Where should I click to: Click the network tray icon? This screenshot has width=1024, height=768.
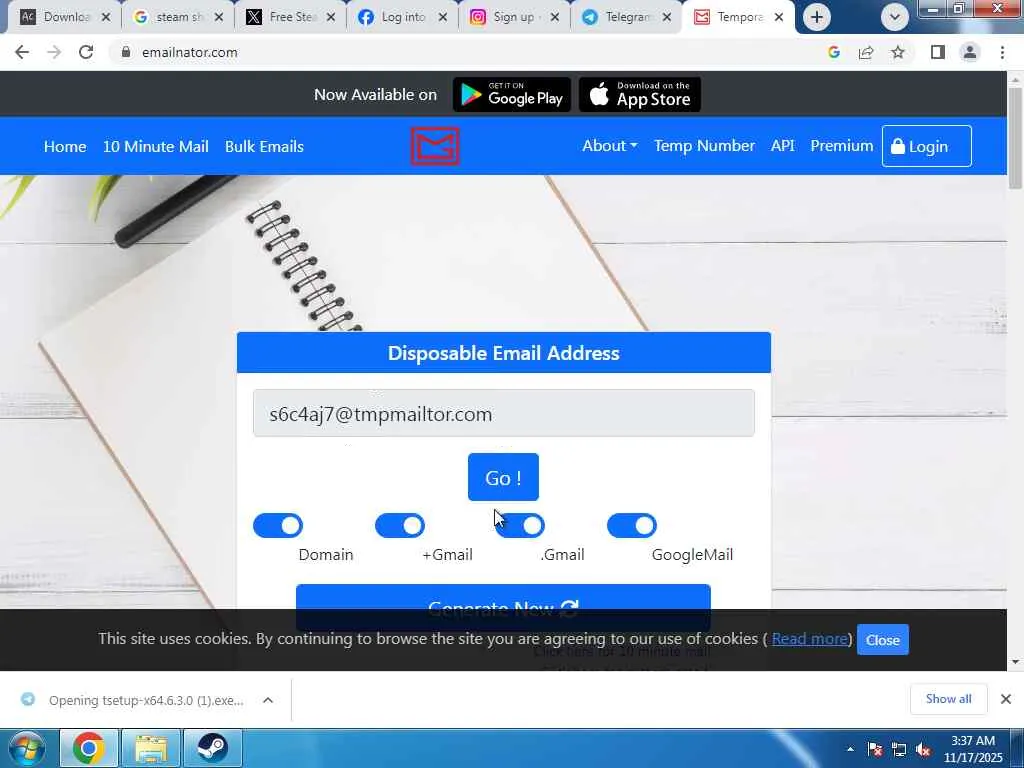(x=899, y=750)
